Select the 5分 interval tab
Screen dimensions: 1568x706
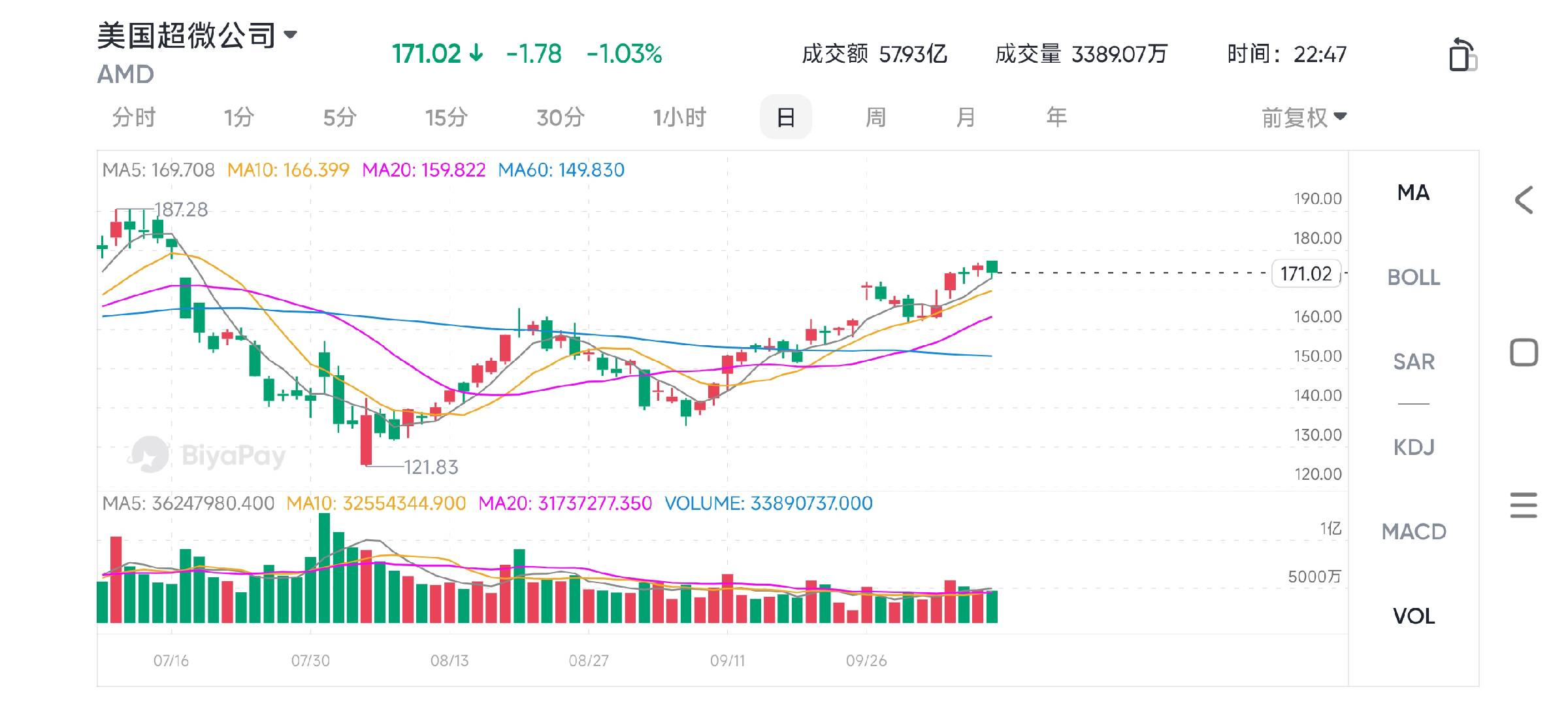click(340, 118)
